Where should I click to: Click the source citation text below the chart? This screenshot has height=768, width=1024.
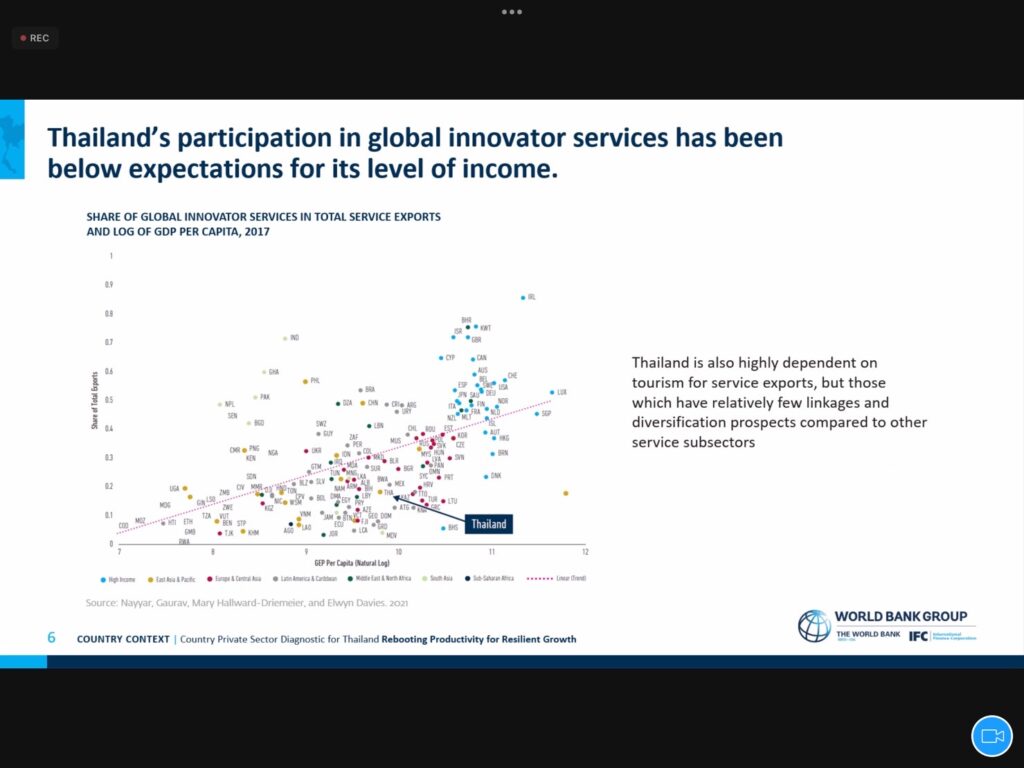pyautogui.click(x=247, y=603)
